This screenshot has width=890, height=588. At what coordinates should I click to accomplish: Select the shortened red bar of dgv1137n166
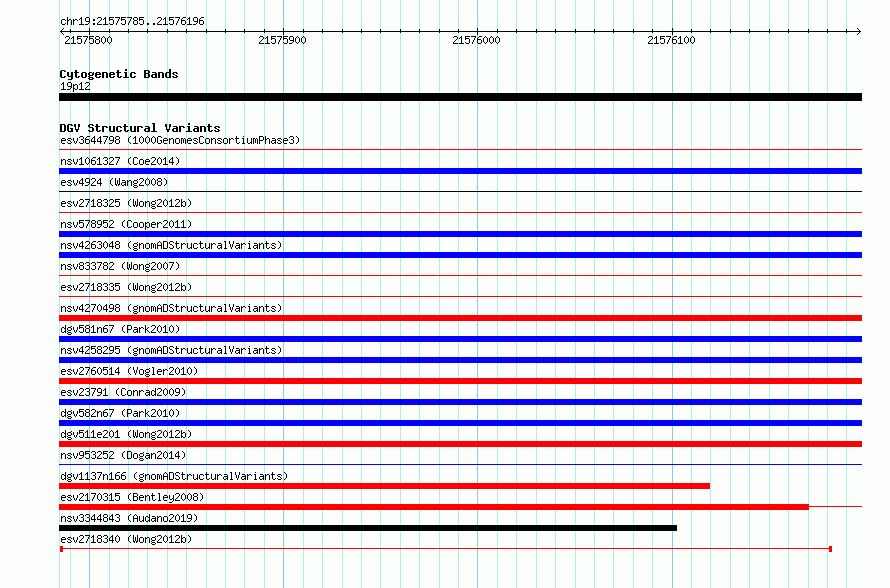[384, 486]
